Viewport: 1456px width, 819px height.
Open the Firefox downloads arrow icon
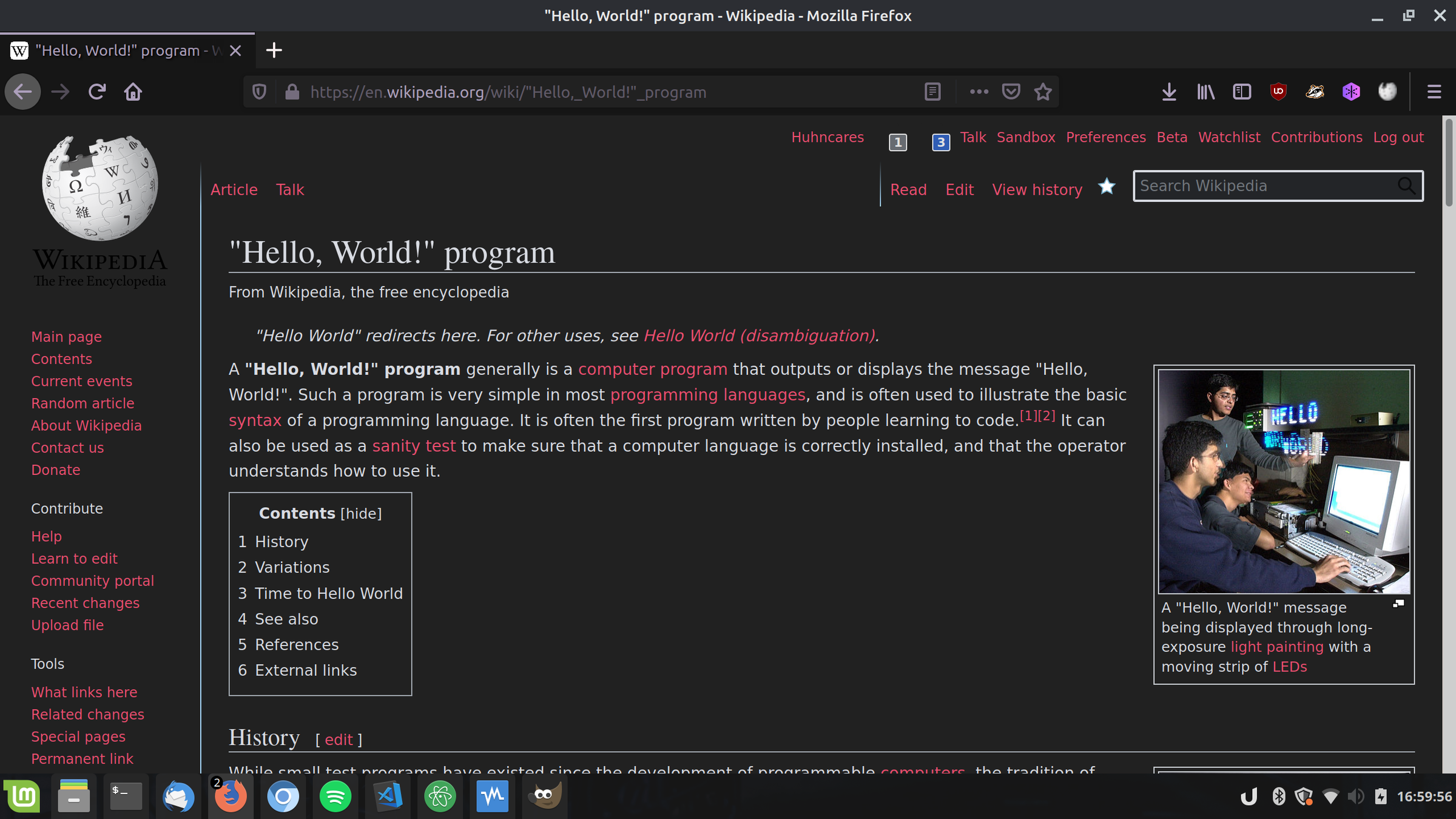pos(1169,92)
